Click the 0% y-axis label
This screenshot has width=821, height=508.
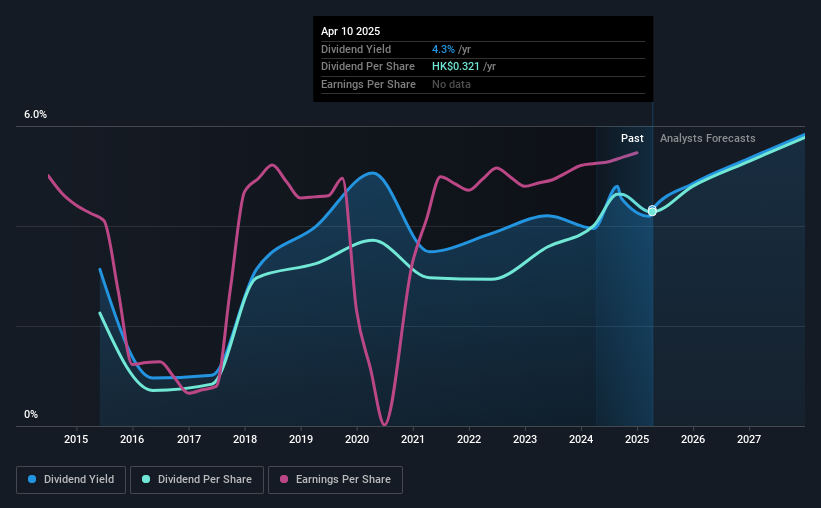pos(31,414)
